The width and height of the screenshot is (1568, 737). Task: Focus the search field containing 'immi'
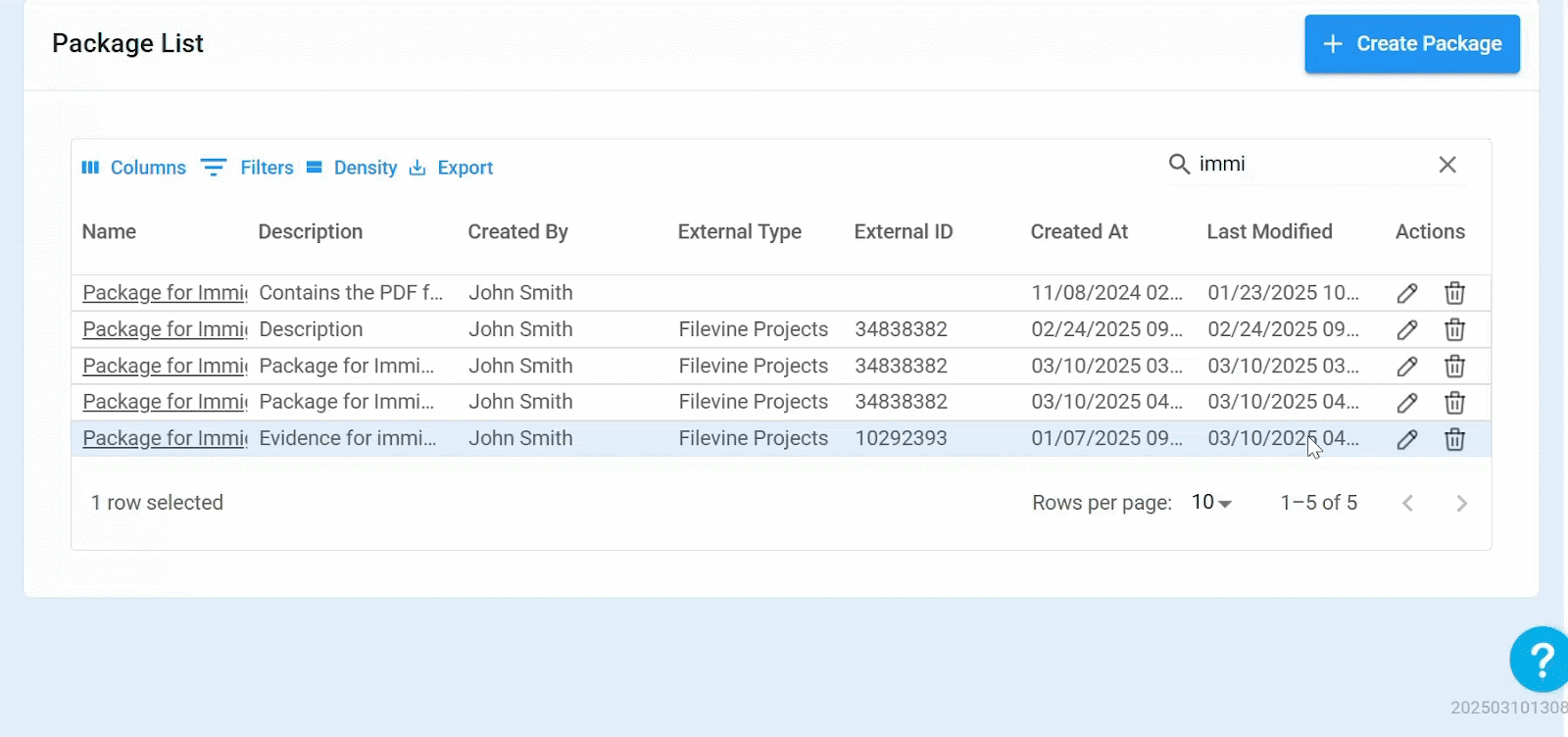point(1311,164)
